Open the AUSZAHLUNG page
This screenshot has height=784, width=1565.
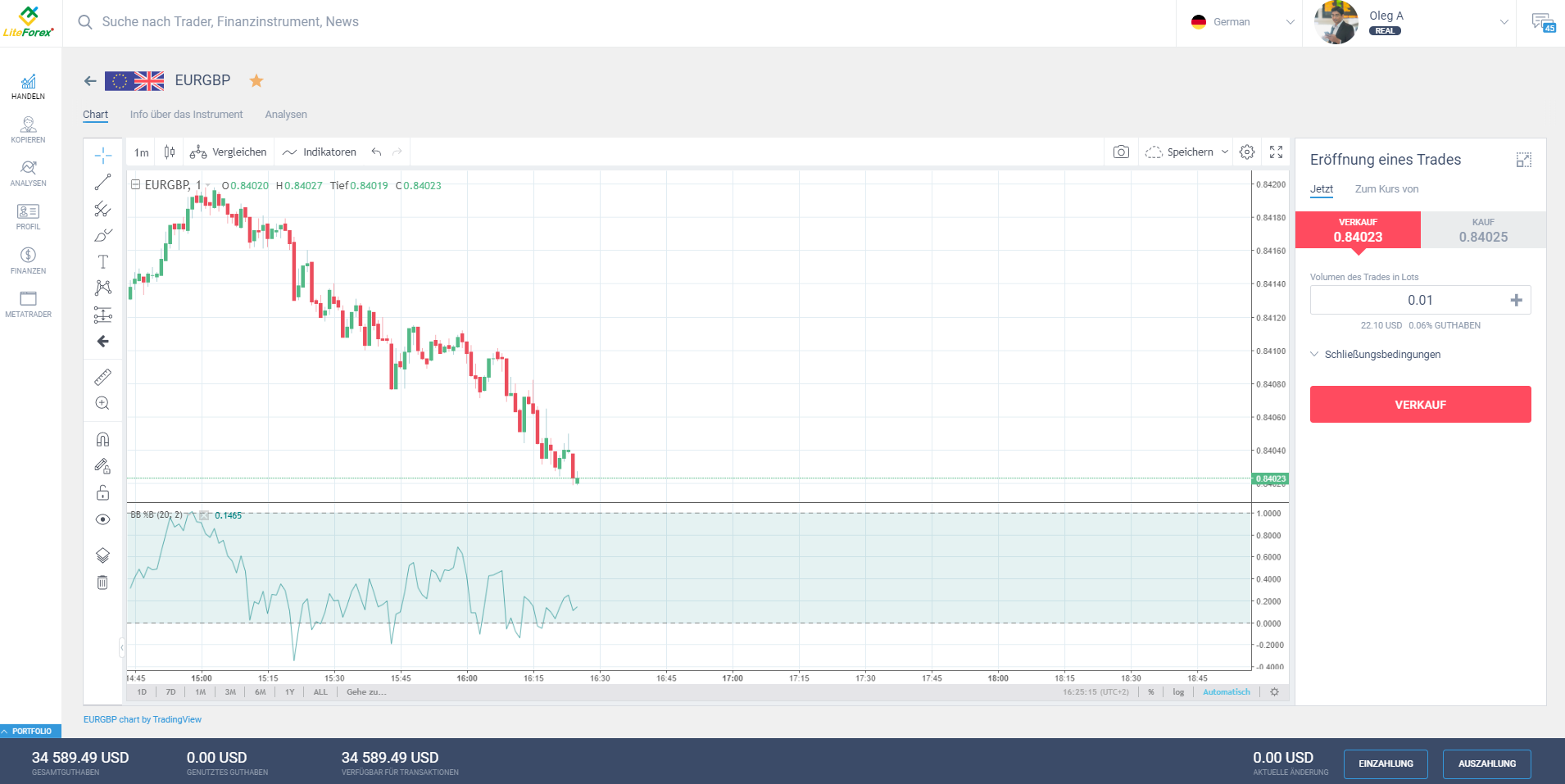1487,764
